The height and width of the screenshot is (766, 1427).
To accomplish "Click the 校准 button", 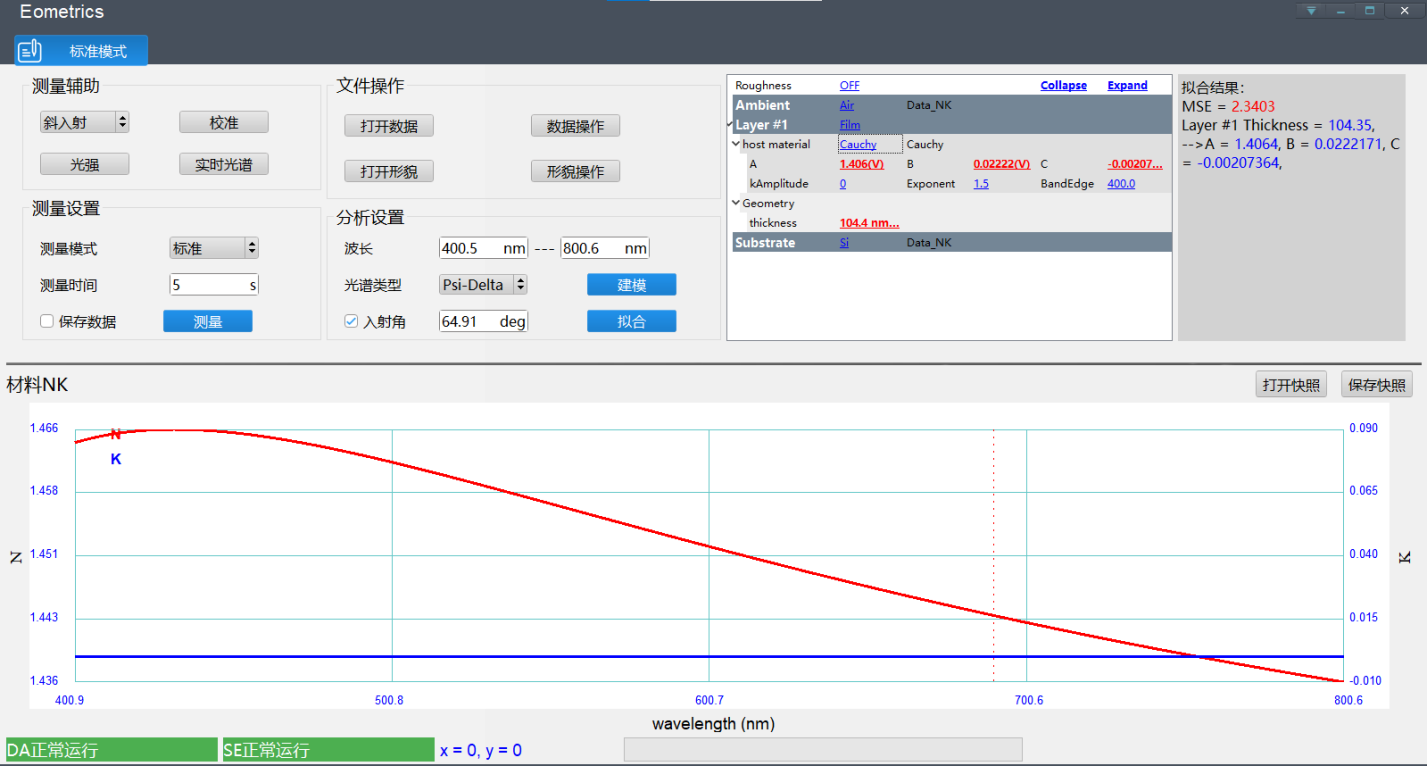I will point(224,122).
